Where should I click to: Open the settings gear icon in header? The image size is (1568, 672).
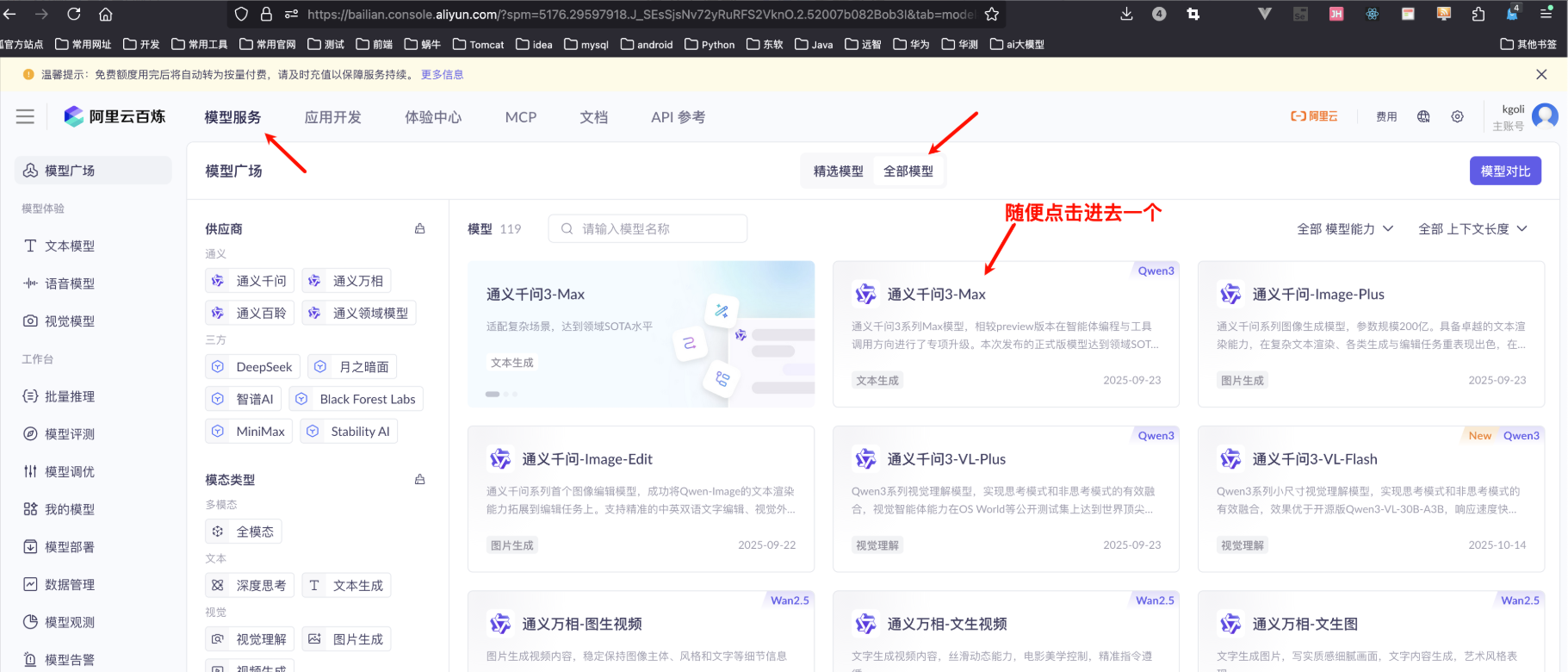[1457, 116]
